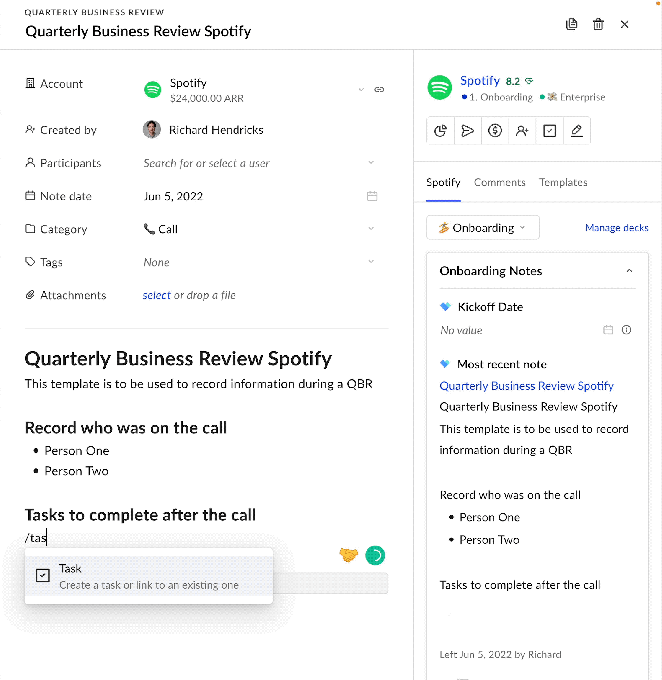The image size is (662, 680).
Task: Delete note using the trash icon
Action: 598,24
